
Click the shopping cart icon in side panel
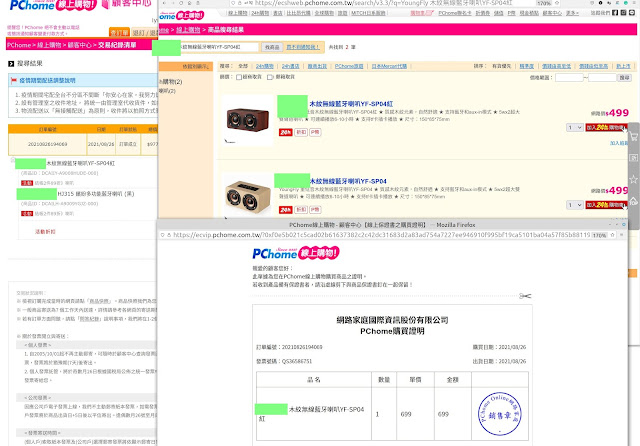(x=633, y=137)
